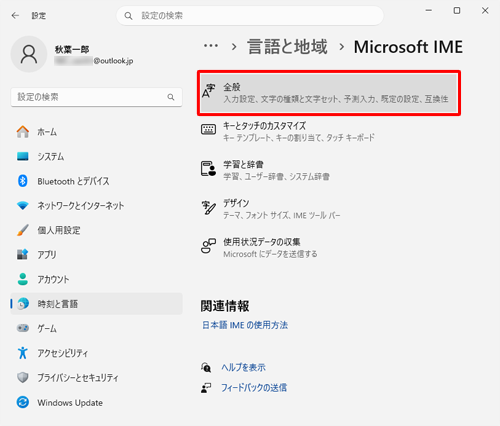
Task: Click the ゲーム controller icon
Action: tap(23, 328)
